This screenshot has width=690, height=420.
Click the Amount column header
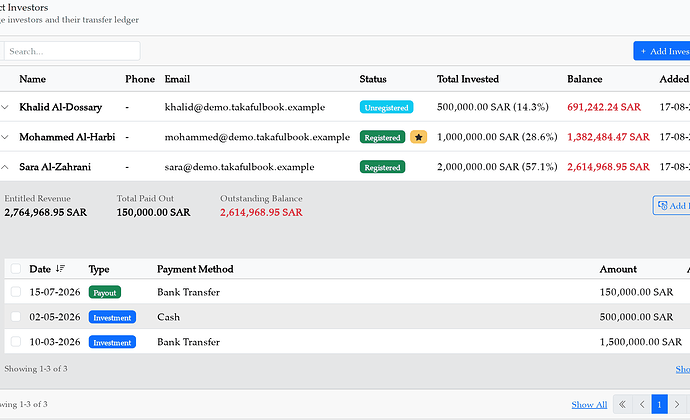[x=618, y=269]
